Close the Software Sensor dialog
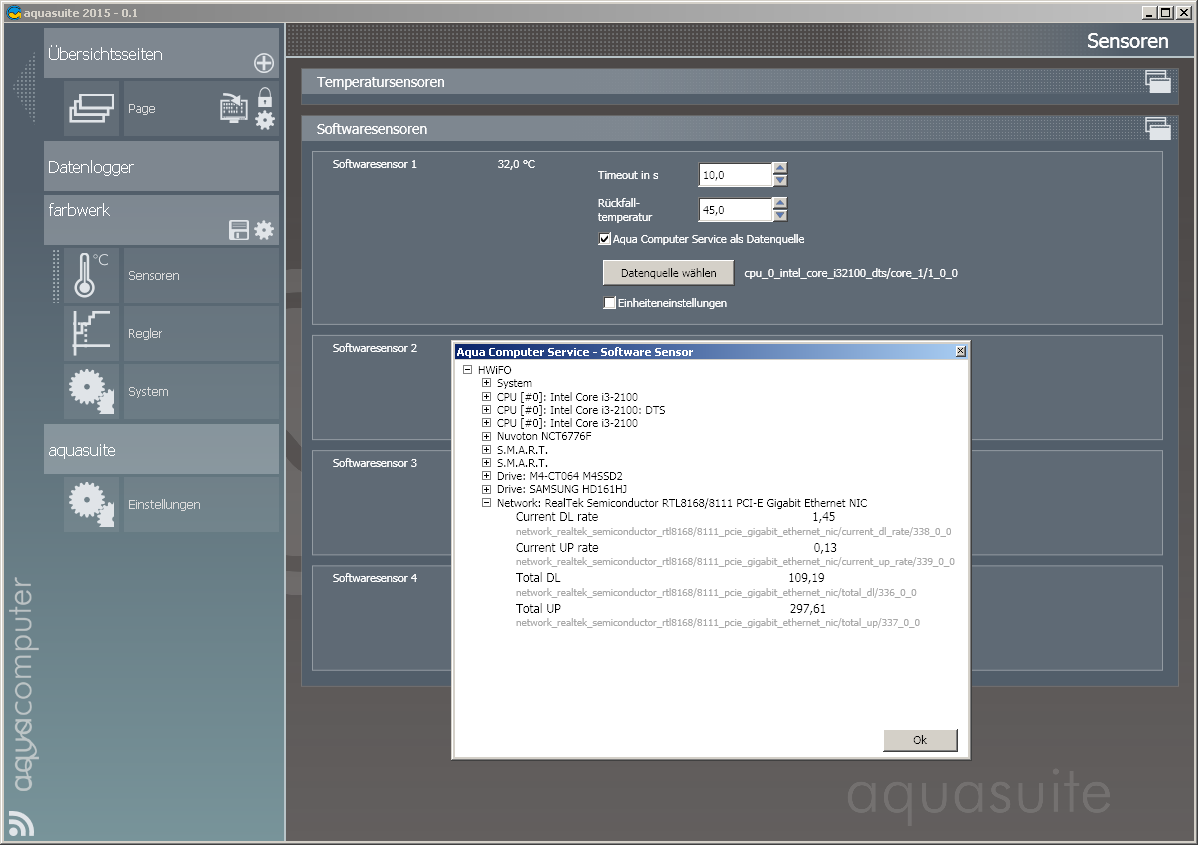 [960, 351]
